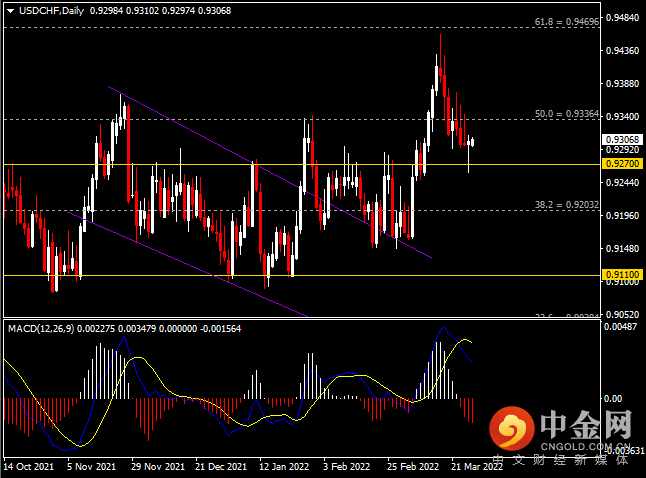This screenshot has width=646, height=478.
Task: Click the 0.94360 price scale value
Action: tap(623, 50)
